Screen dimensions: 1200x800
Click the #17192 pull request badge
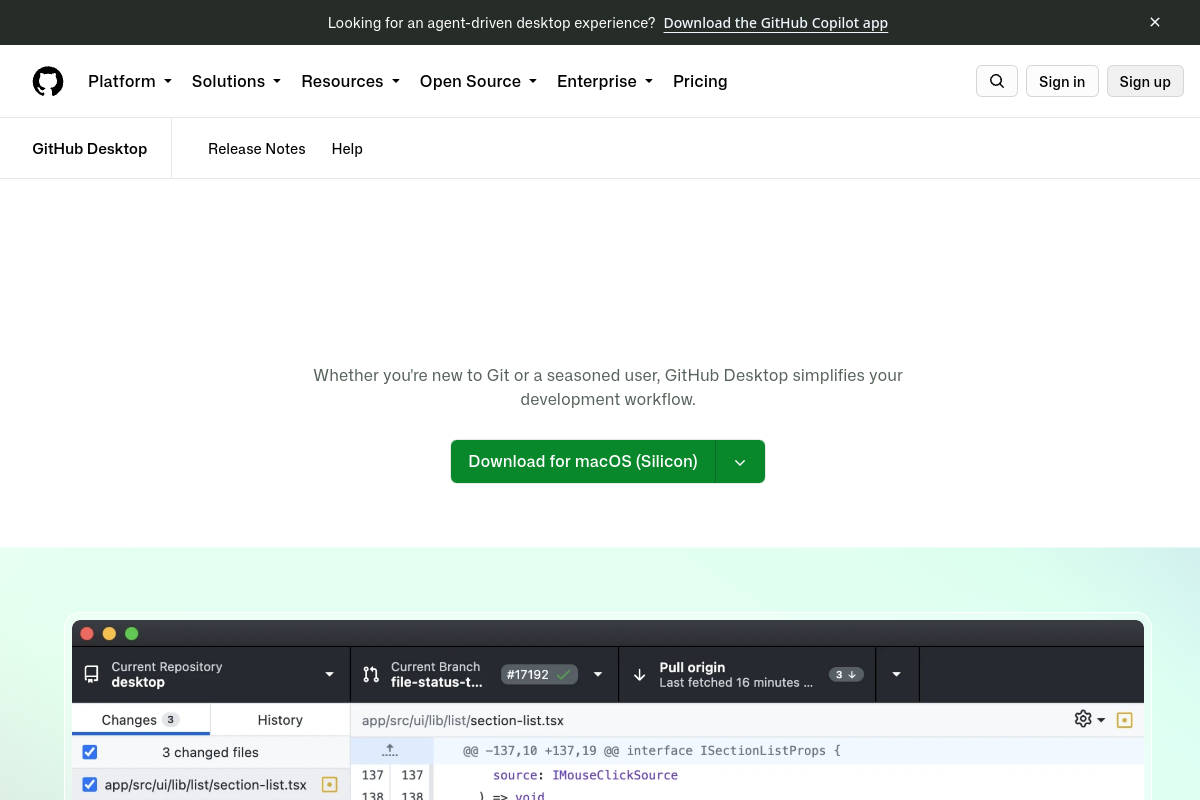(540, 674)
